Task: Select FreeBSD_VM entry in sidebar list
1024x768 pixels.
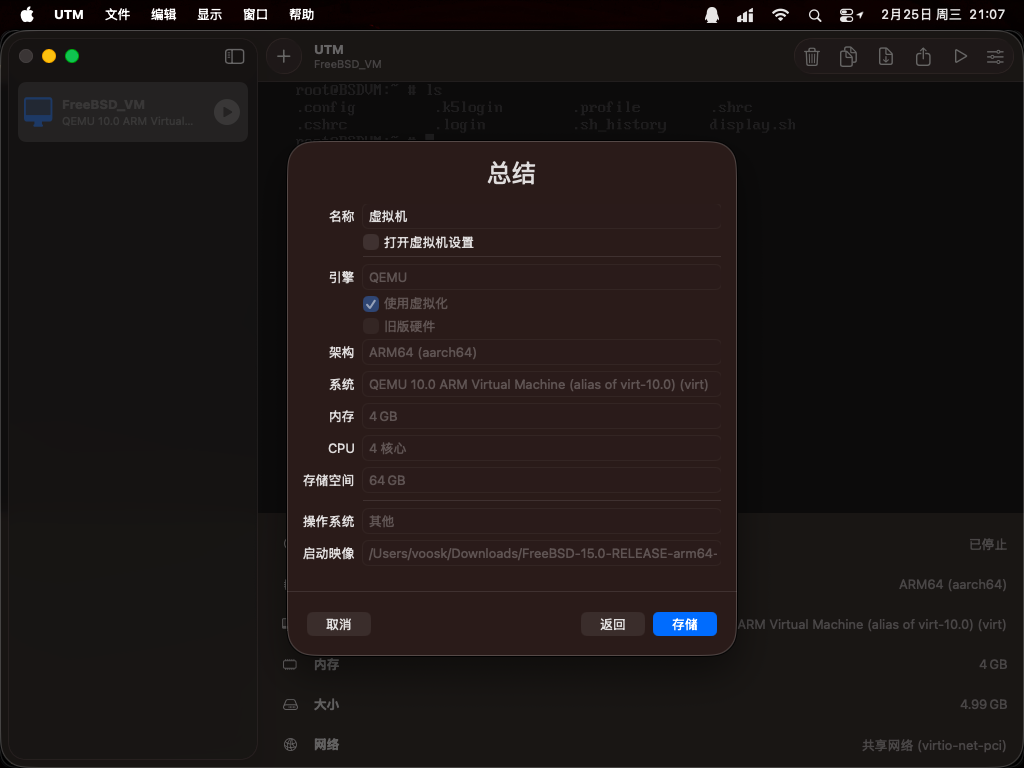Action: [x=133, y=112]
